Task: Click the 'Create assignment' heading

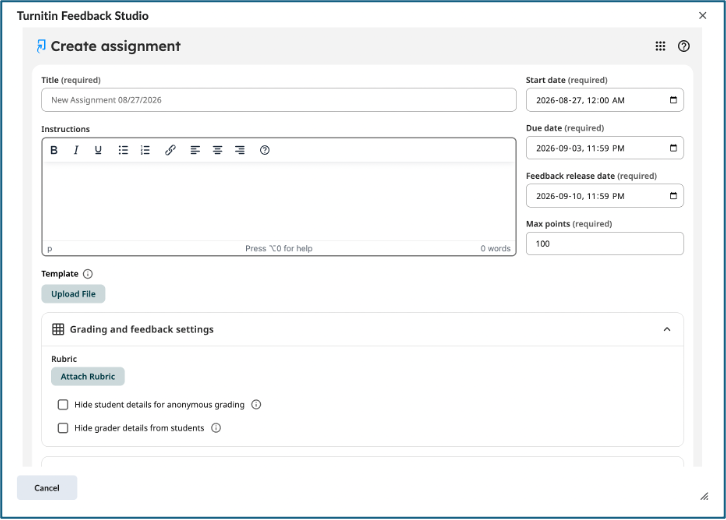Action: (x=116, y=46)
